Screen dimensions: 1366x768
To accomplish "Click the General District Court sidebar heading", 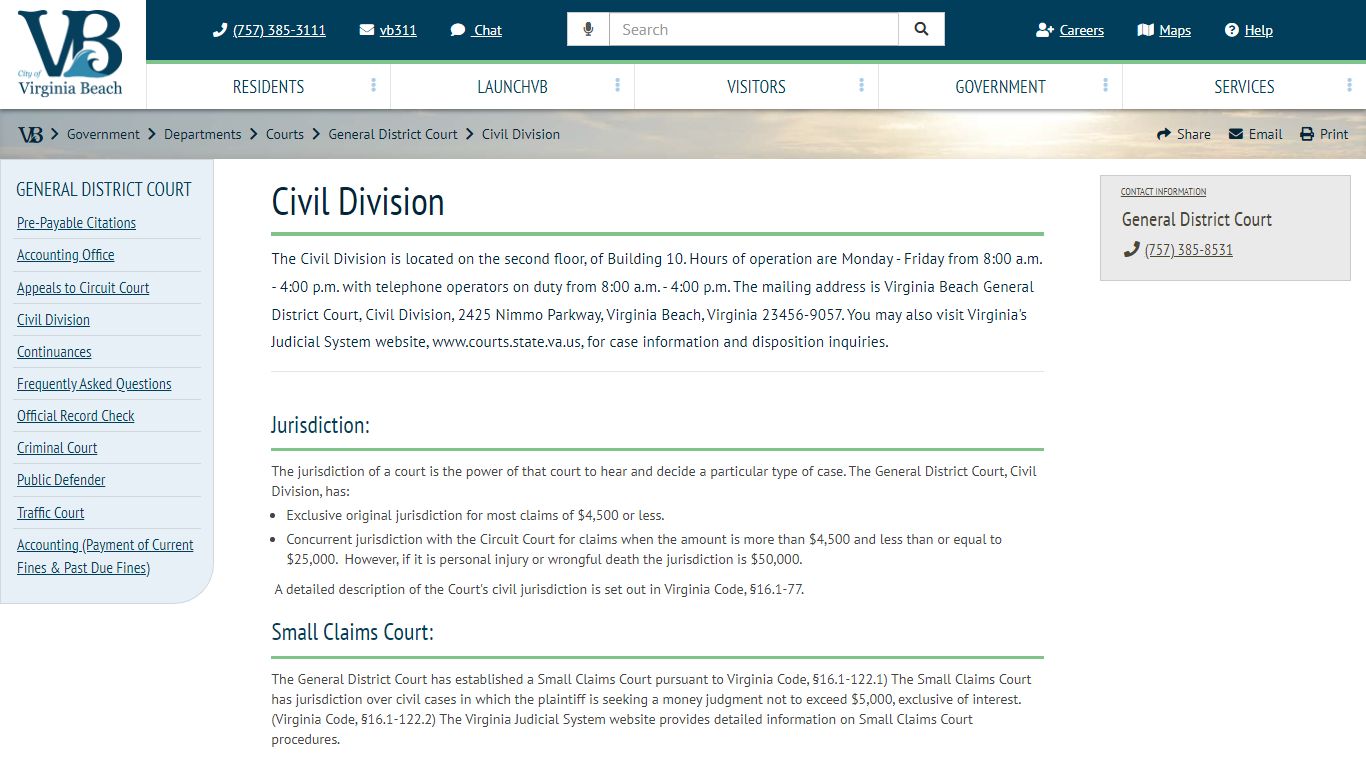I will (x=104, y=190).
